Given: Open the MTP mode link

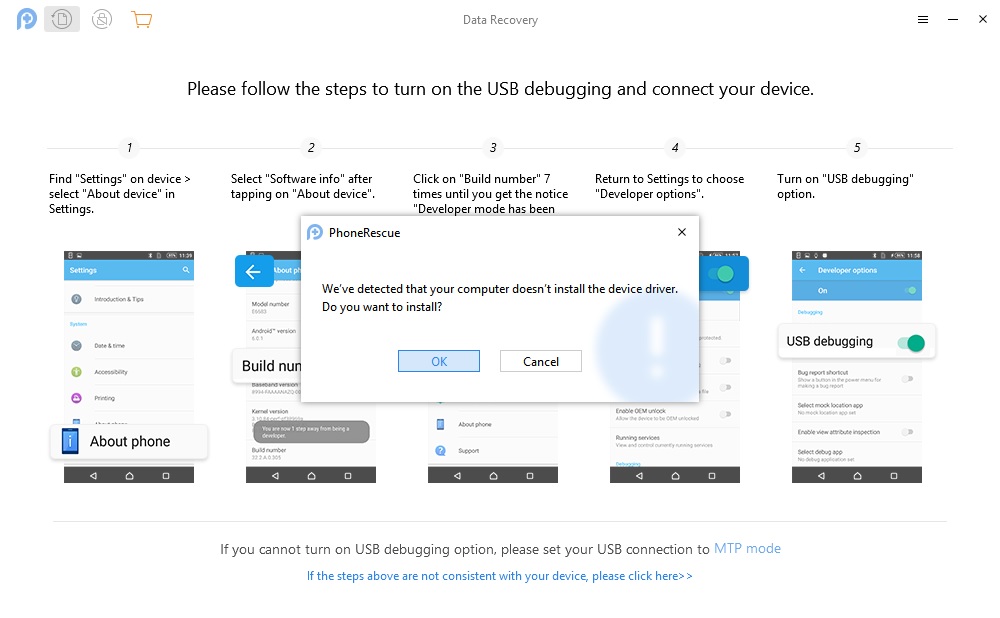Looking at the screenshot, I should [747, 548].
